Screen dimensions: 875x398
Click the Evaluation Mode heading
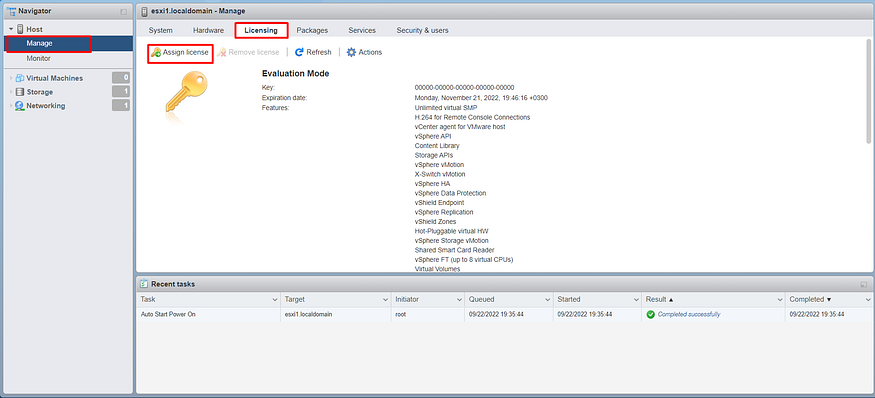pos(295,73)
